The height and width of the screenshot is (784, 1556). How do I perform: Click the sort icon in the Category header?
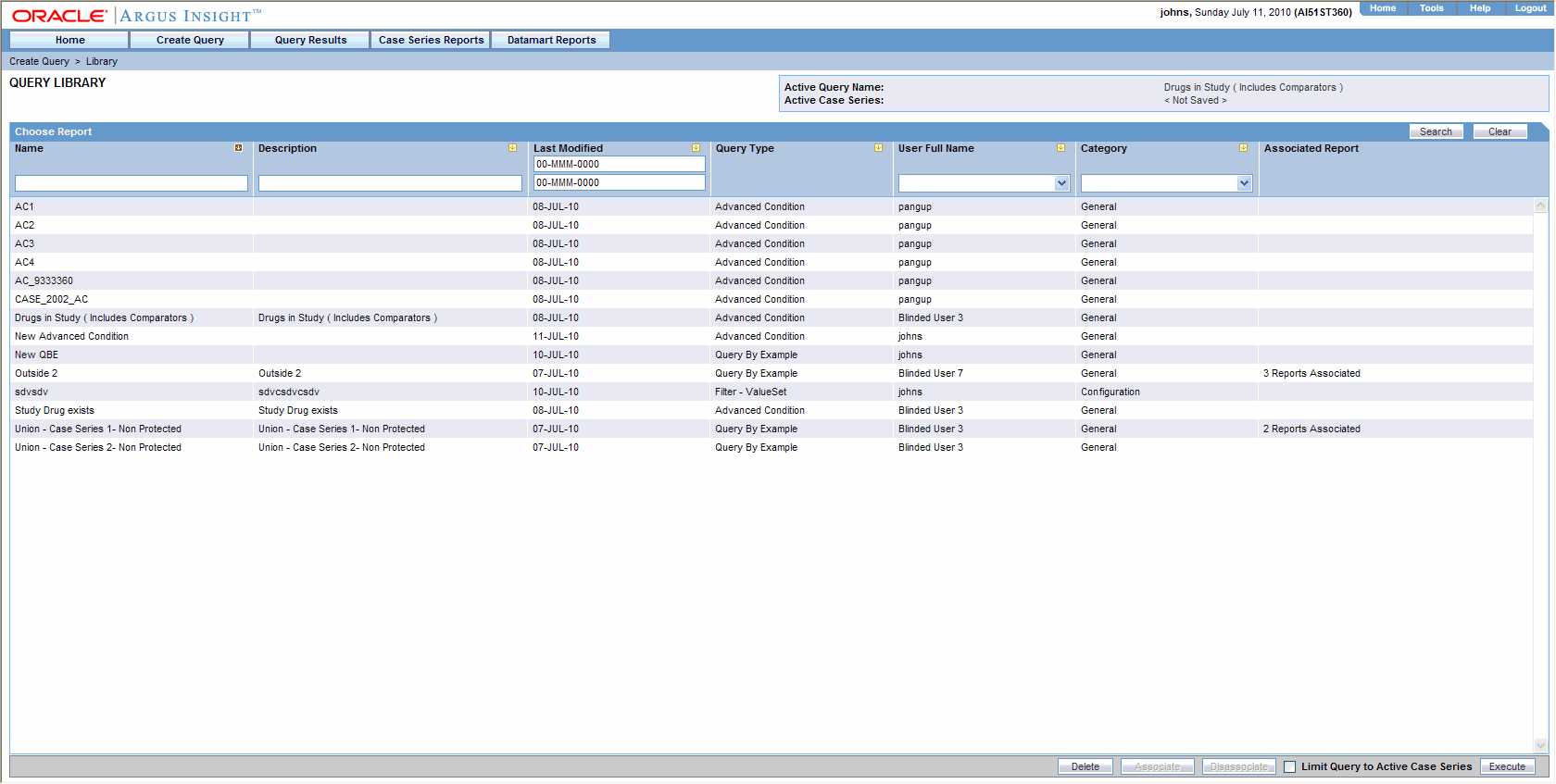1243,148
